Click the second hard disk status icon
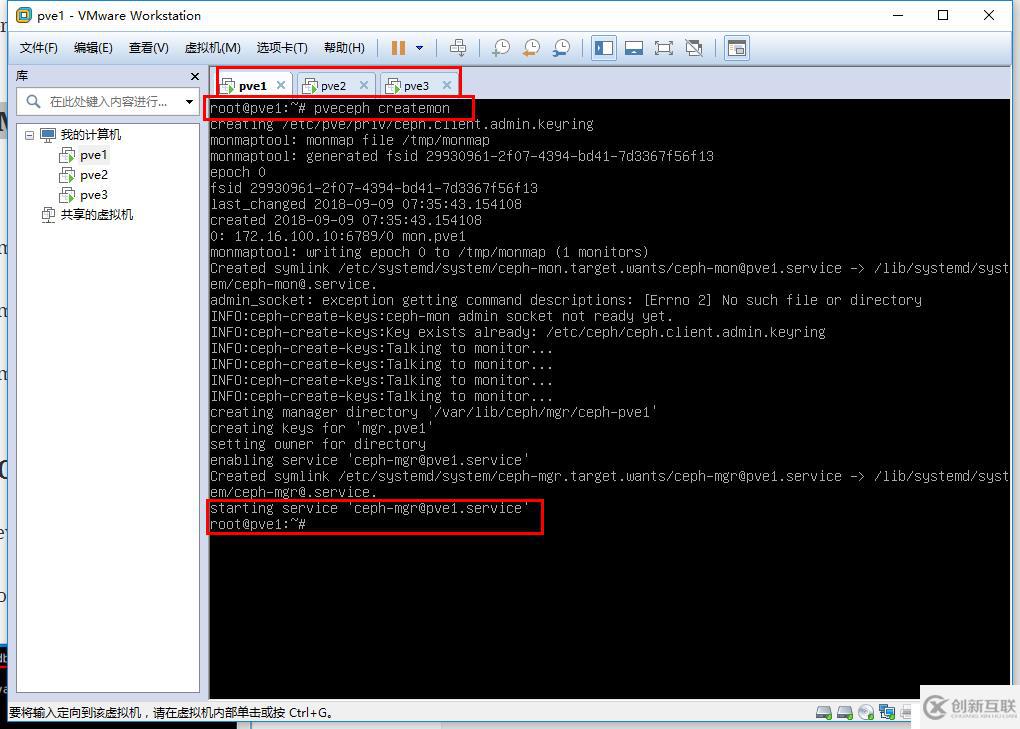This screenshot has width=1020, height=729. point(844,713)
